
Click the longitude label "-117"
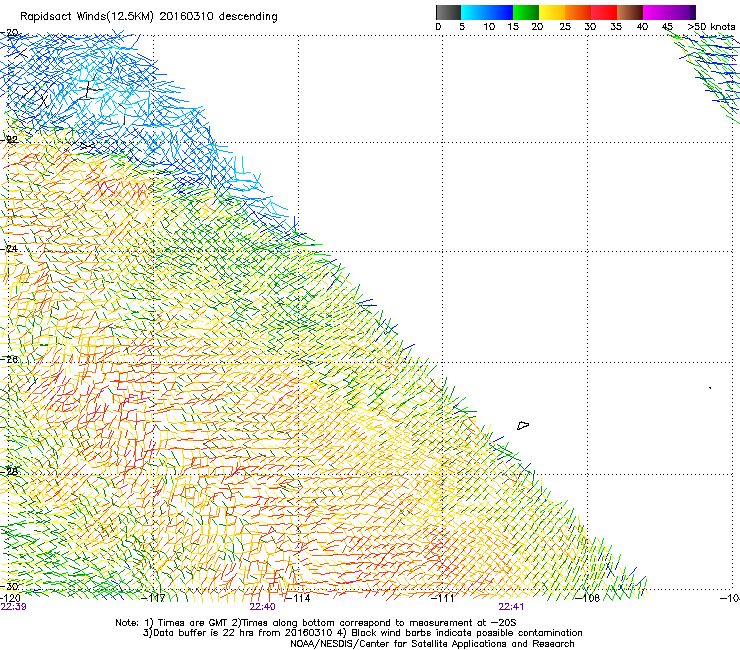point(154,598)
